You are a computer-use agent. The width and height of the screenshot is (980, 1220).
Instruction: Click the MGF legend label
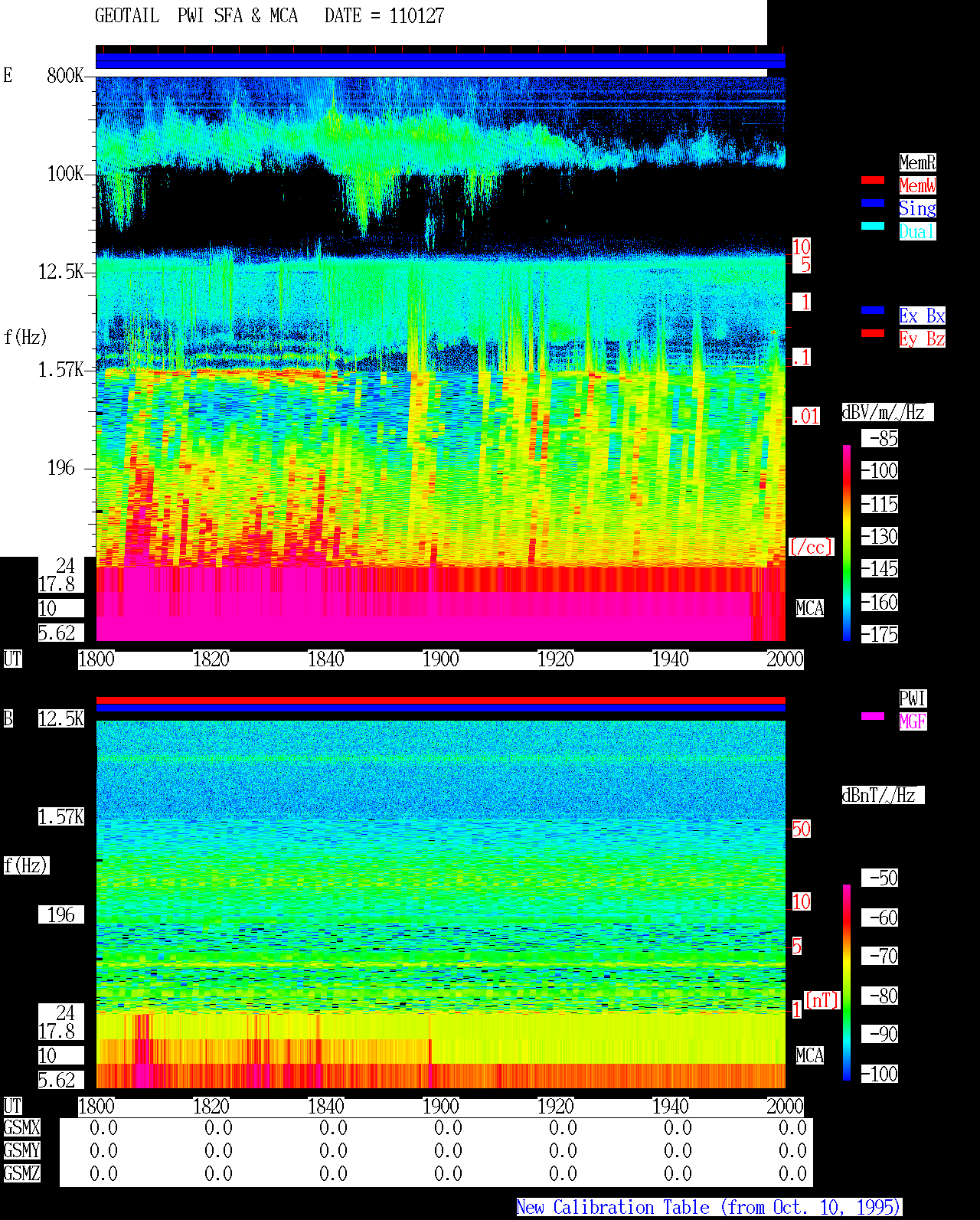(913, 721)
